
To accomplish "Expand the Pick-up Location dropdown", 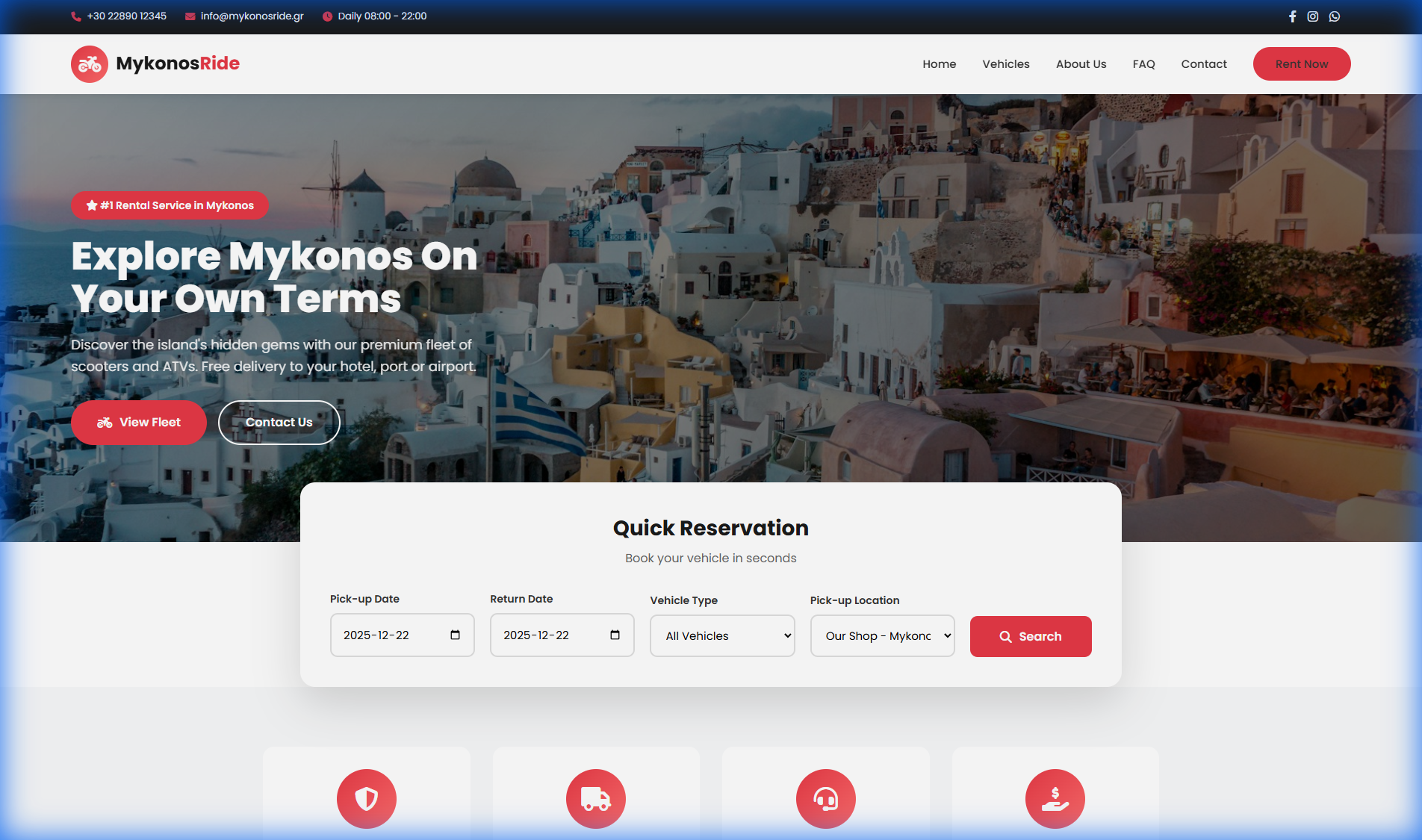I will (x=882, y=636).
